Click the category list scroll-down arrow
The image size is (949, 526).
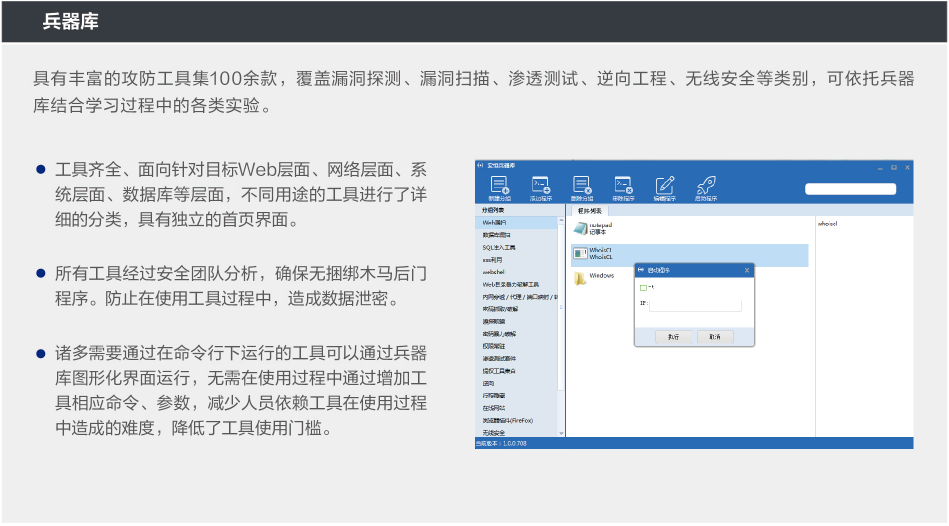click(x=561, y=432)
